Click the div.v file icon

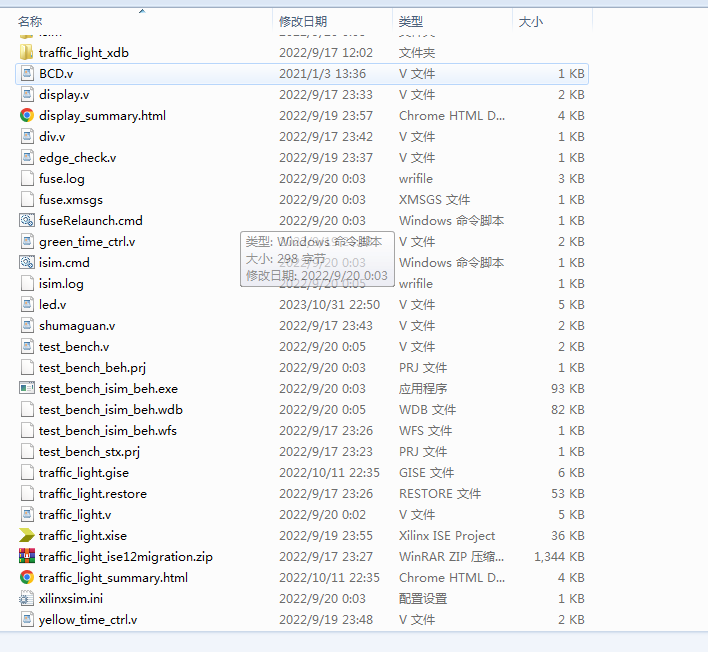pyautogui.click(x=27, y=136)
